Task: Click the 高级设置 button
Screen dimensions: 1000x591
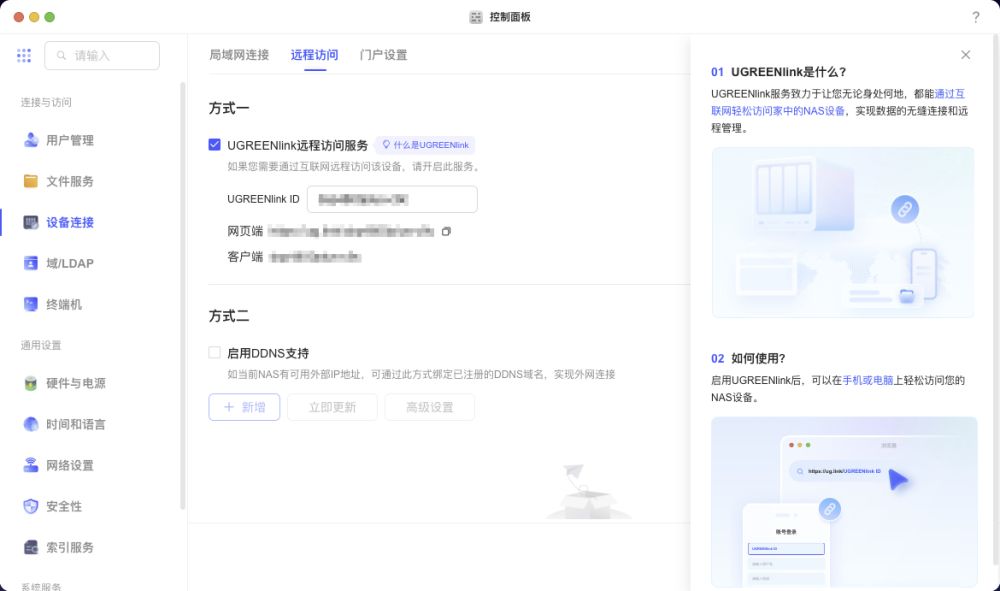Action: [x=429, y=407]
